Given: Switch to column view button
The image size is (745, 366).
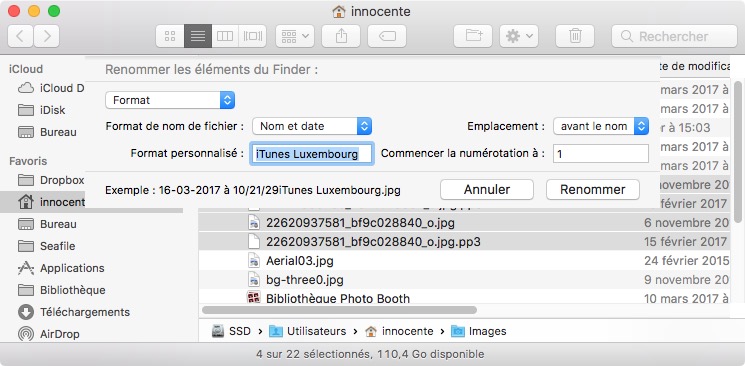Looking at the screenshot, I should (x=225, y=36).
